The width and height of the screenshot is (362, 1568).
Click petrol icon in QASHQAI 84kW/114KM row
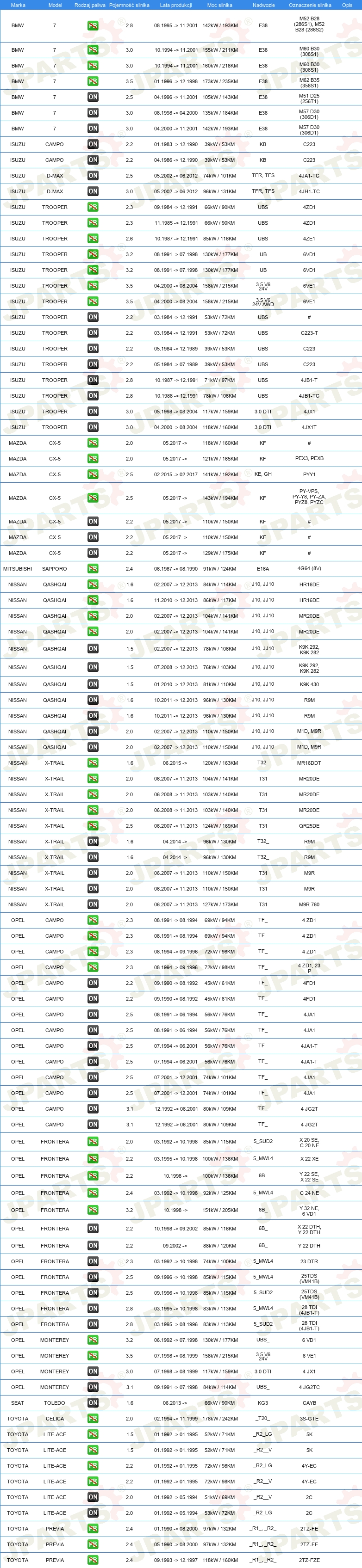(x=93, y=584)
